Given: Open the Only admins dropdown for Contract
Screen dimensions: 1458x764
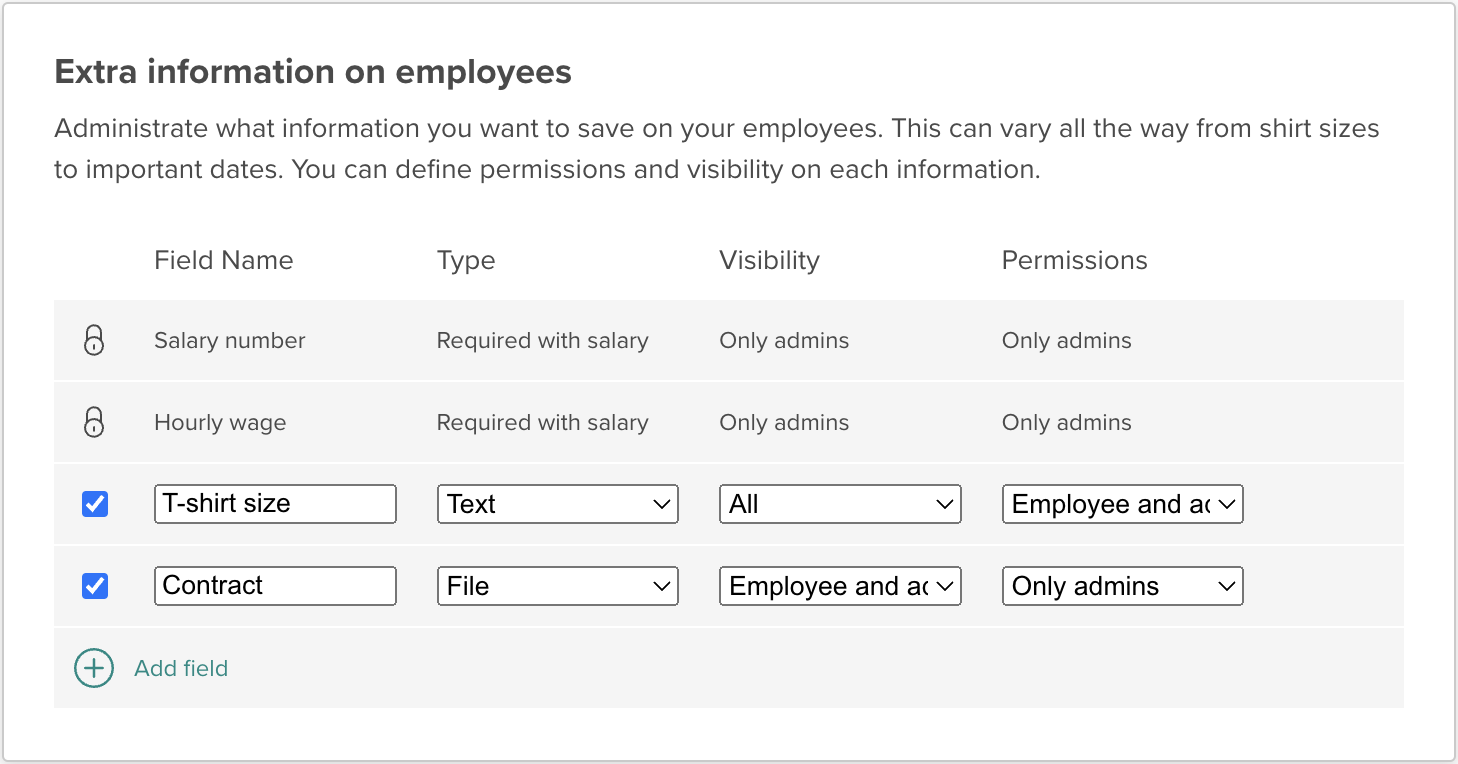Looking at the screenshot, I should [x=1122, y=586].
